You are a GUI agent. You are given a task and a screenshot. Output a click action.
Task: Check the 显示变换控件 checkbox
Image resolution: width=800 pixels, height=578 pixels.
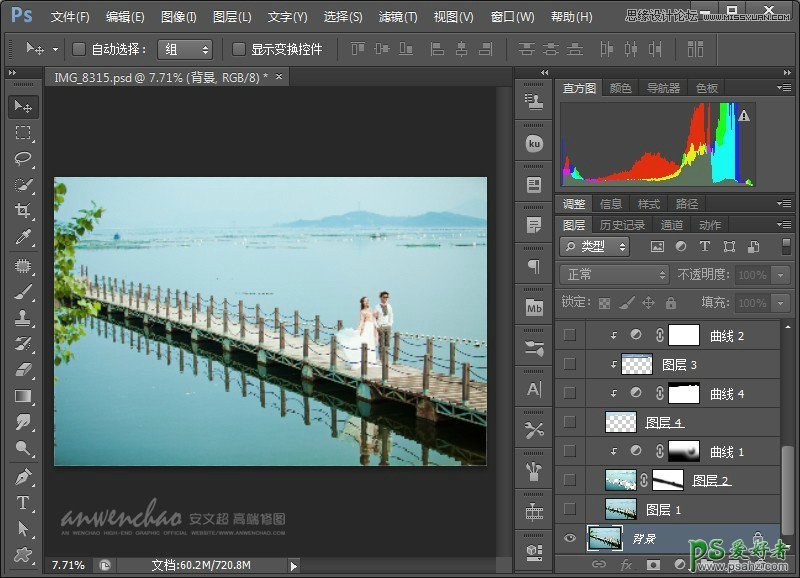pos(239,49)
